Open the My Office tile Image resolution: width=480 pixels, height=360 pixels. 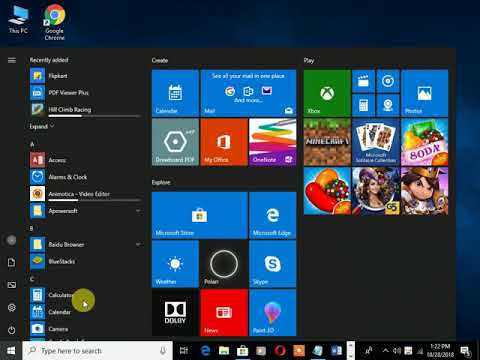224,142
